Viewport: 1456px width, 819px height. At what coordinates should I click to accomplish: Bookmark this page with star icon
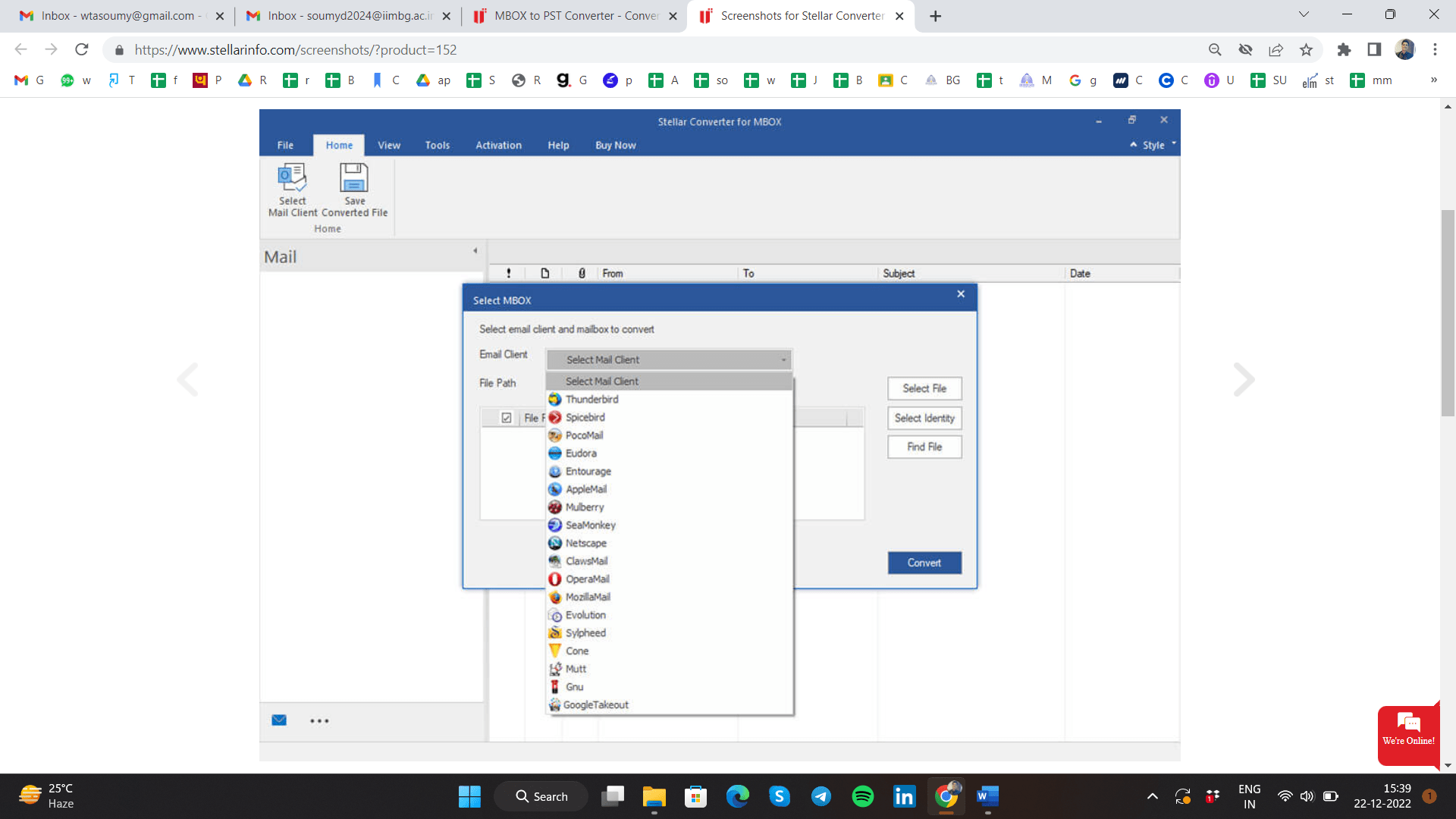pyautogui.click(x=1306, y=50)
